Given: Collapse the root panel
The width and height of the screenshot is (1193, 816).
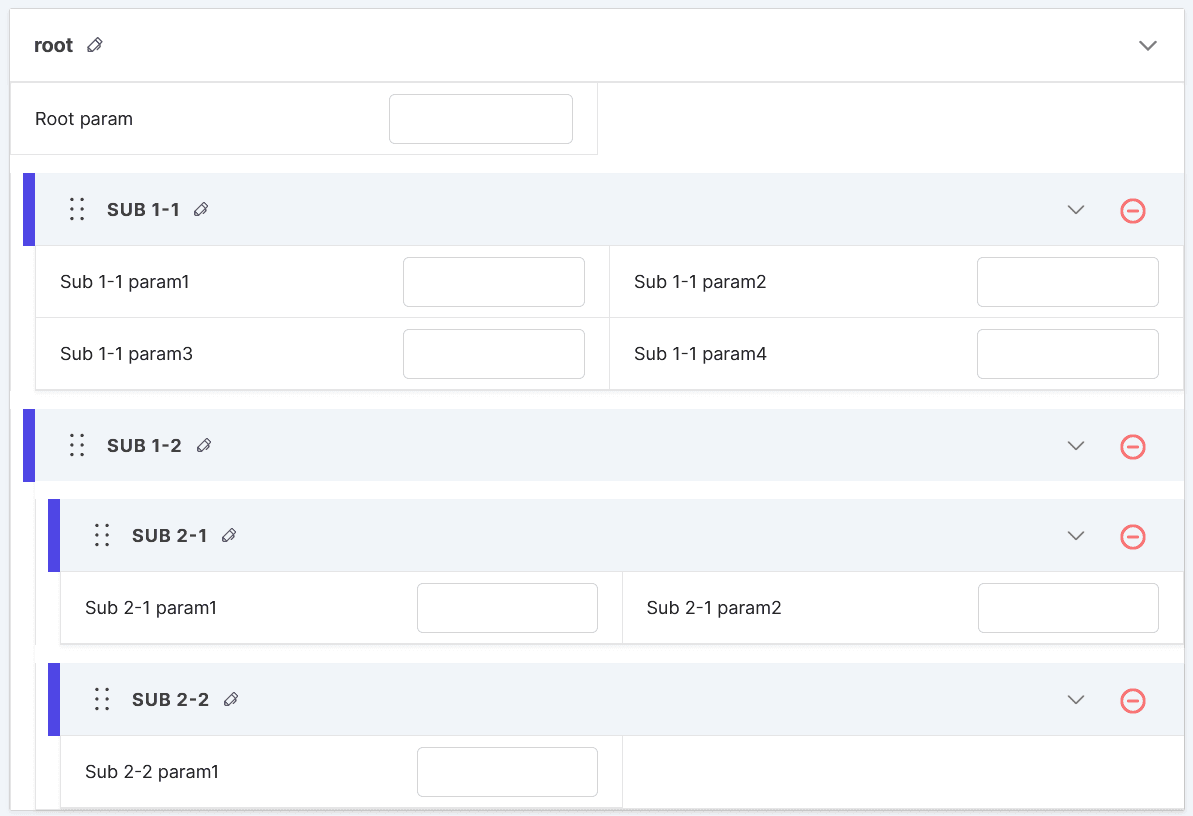Looking at the screenshot, I should tap(1148, 46).
